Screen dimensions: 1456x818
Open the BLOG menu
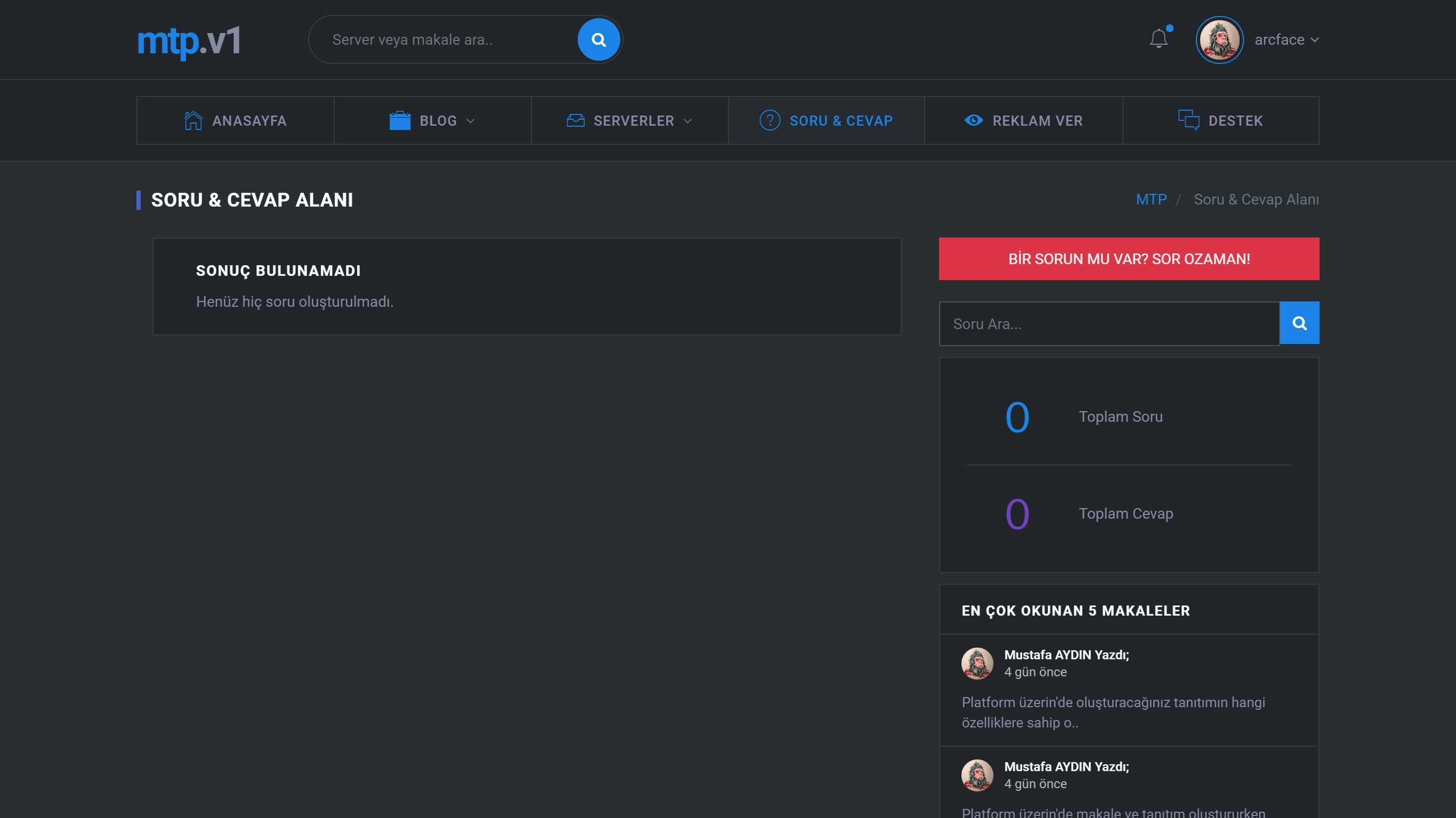(x=432, y=121)
